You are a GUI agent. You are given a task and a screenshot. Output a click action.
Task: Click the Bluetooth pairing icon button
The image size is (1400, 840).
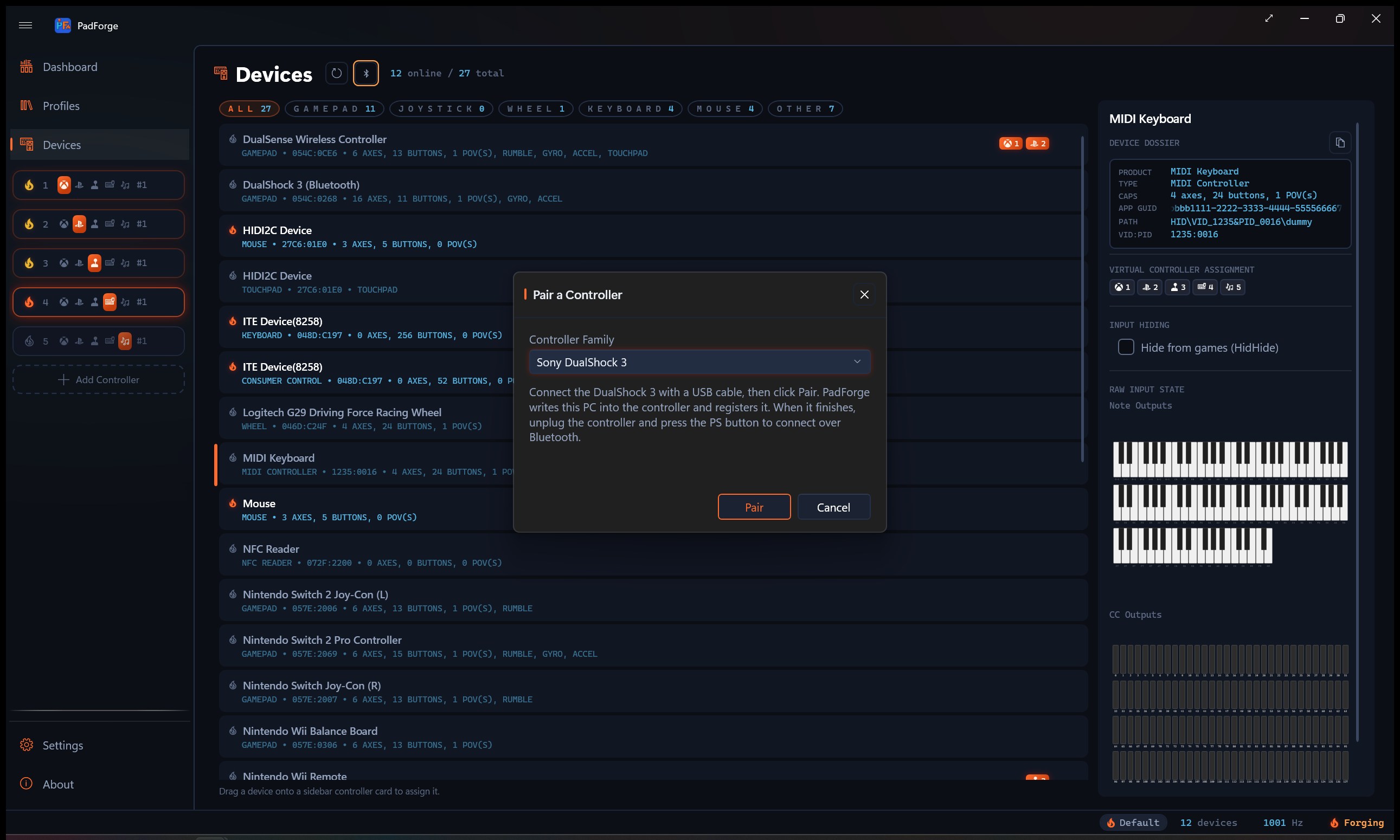click(366, 73)
